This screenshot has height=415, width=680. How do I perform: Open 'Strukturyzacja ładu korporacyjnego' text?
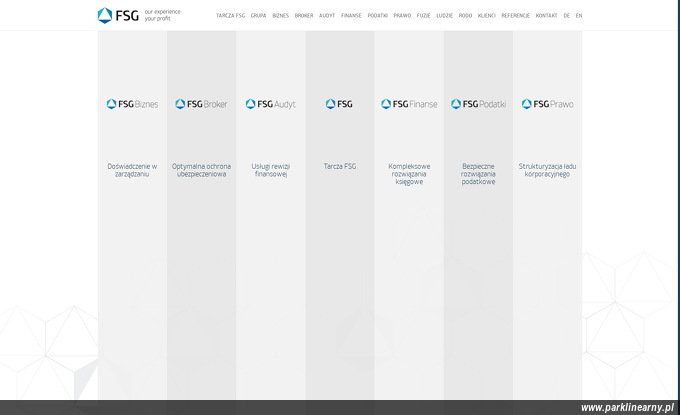click(547, 170)
